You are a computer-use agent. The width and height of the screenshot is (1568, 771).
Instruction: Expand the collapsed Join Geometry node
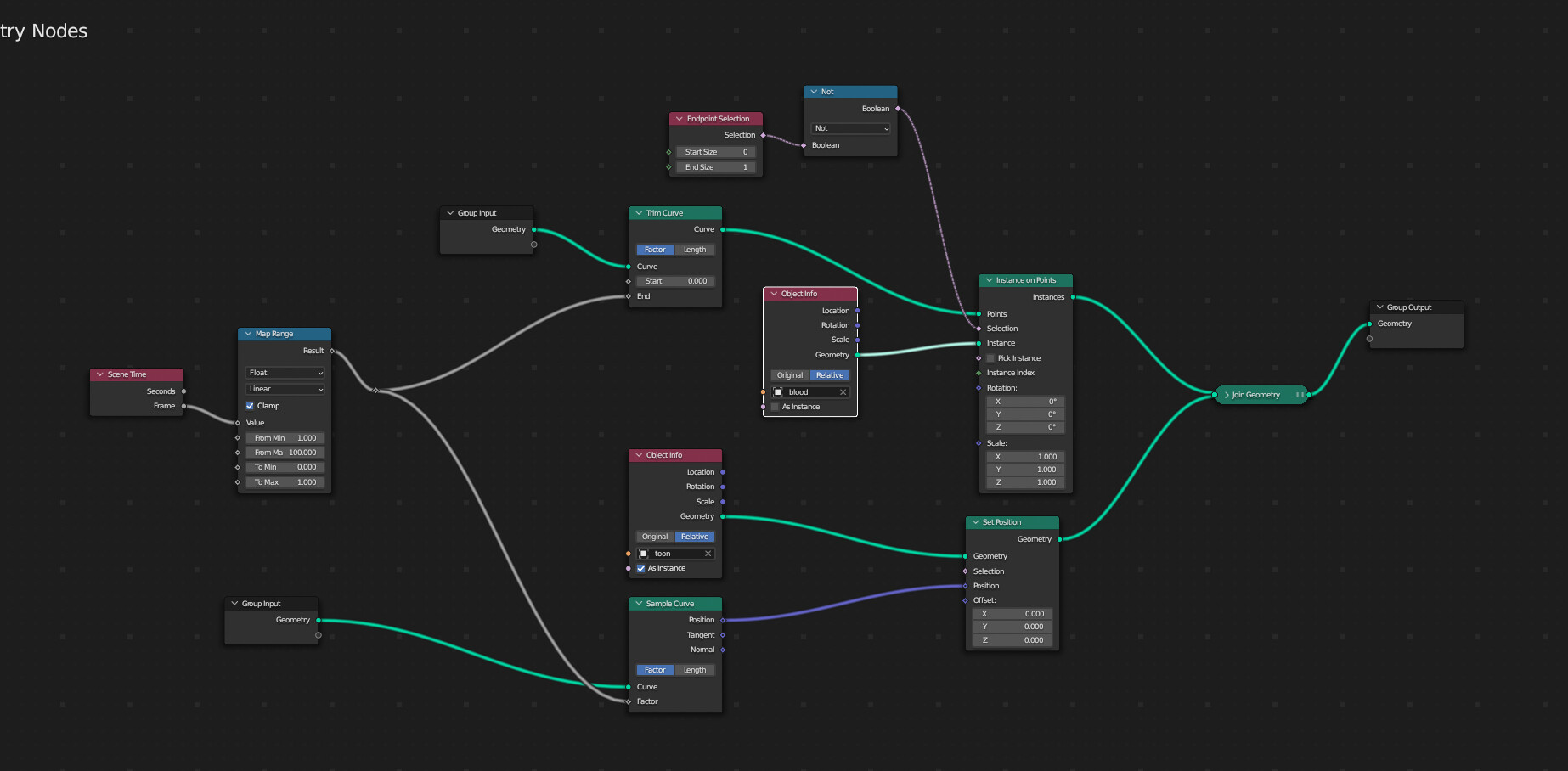click(1227, 395)
